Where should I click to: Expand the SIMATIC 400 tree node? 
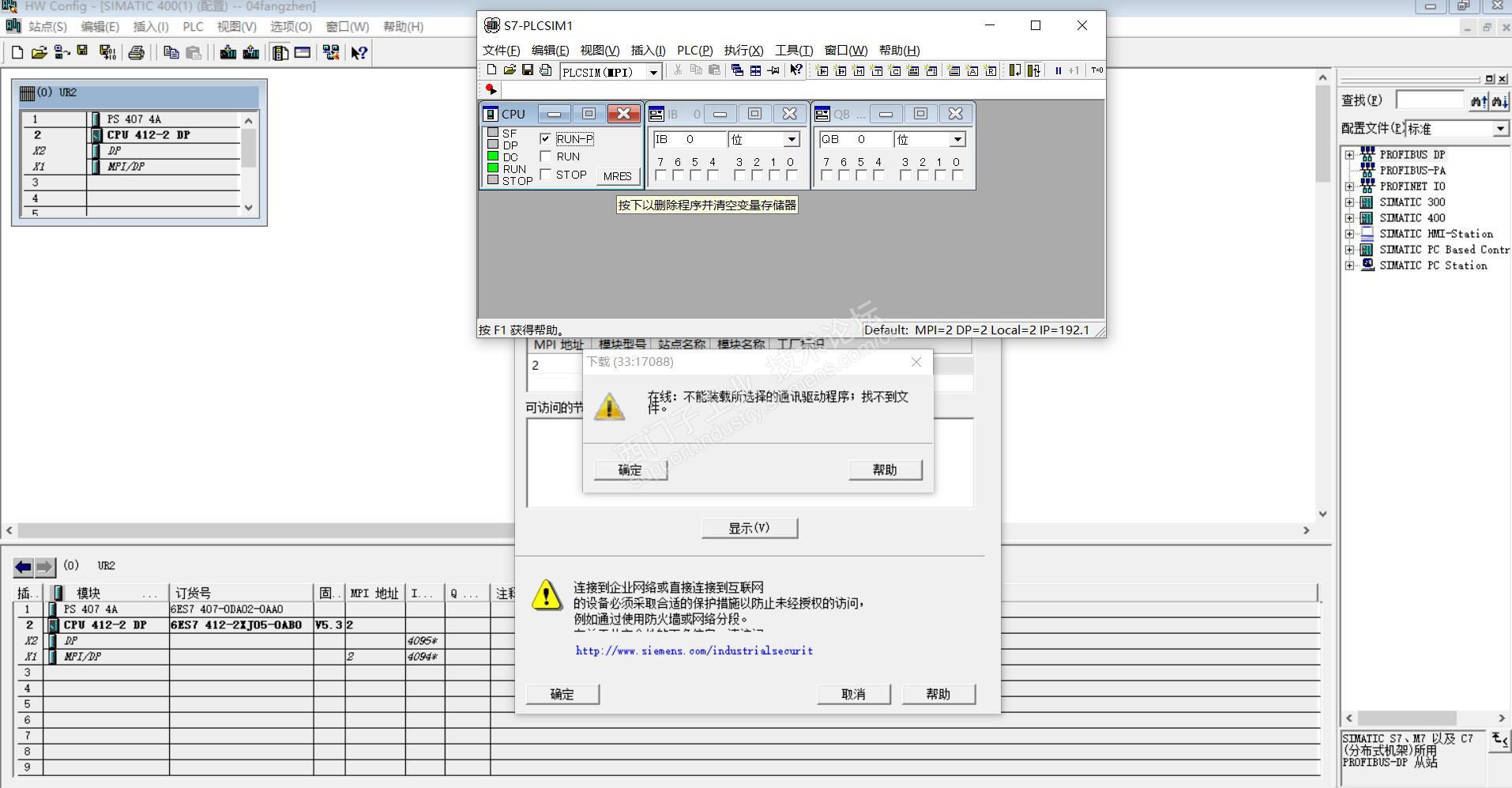pyautogui.click(x=1349, y=218)
